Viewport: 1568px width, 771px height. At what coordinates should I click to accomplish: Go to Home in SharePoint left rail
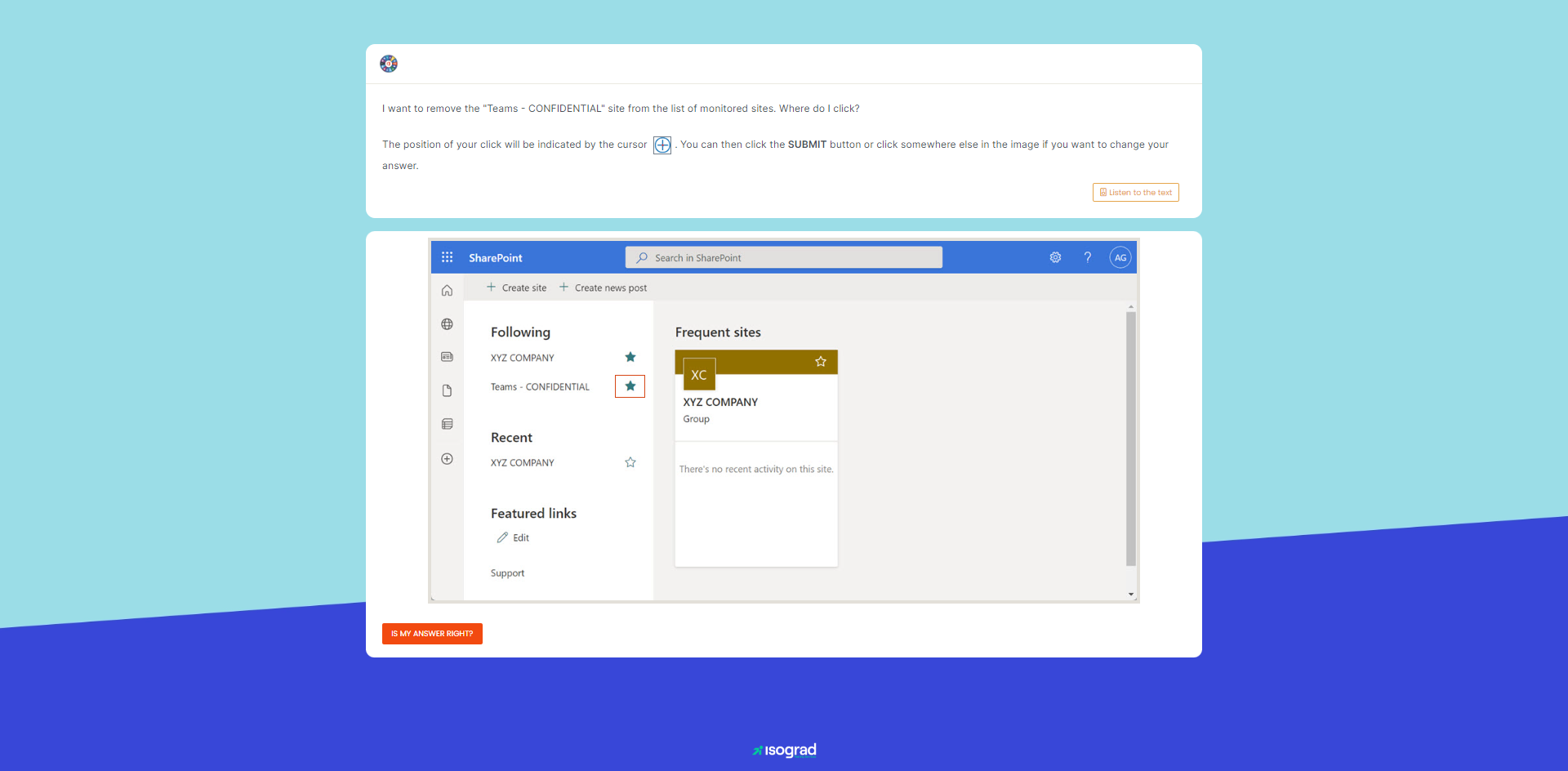coord(447,291)
